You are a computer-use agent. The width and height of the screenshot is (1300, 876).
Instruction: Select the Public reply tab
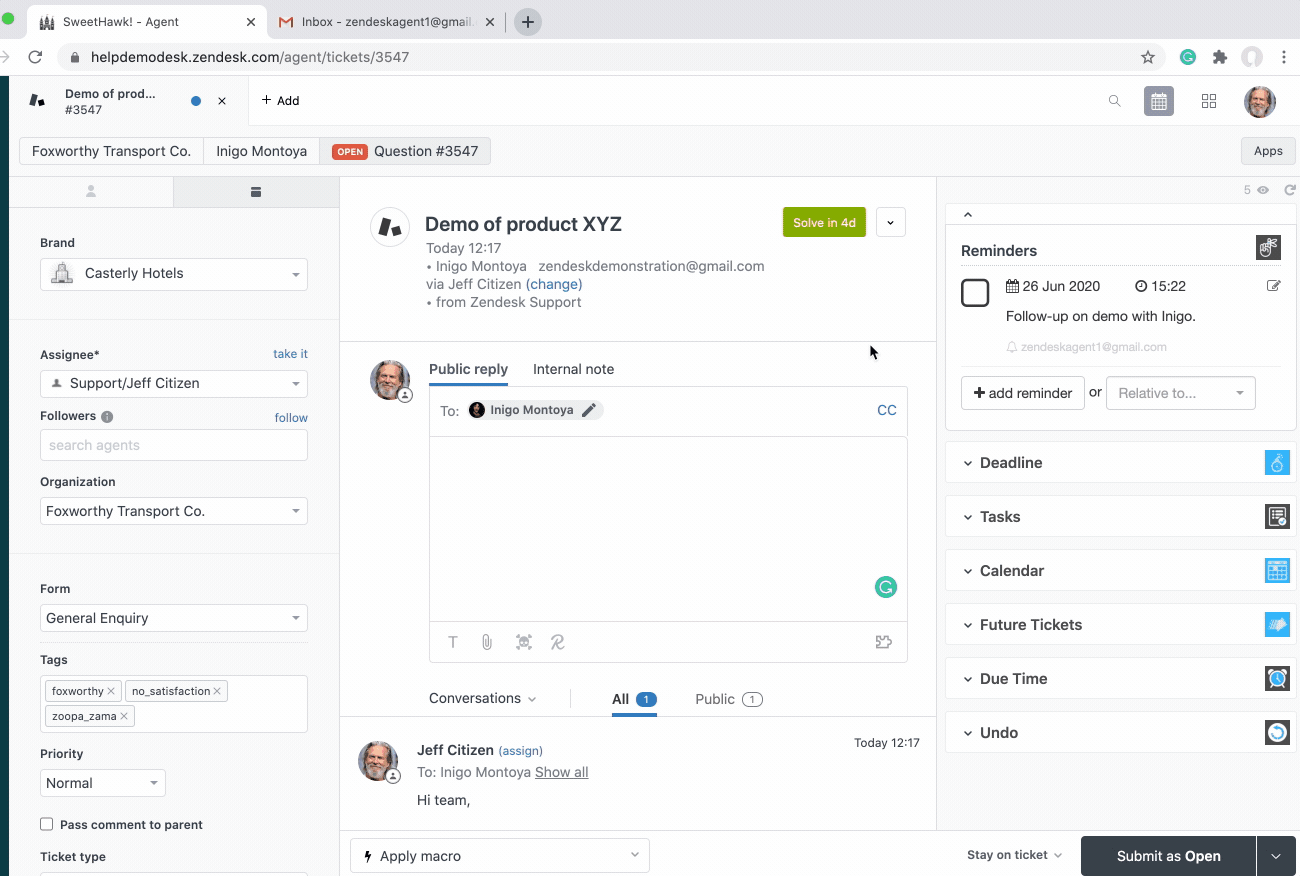(468, 369)
